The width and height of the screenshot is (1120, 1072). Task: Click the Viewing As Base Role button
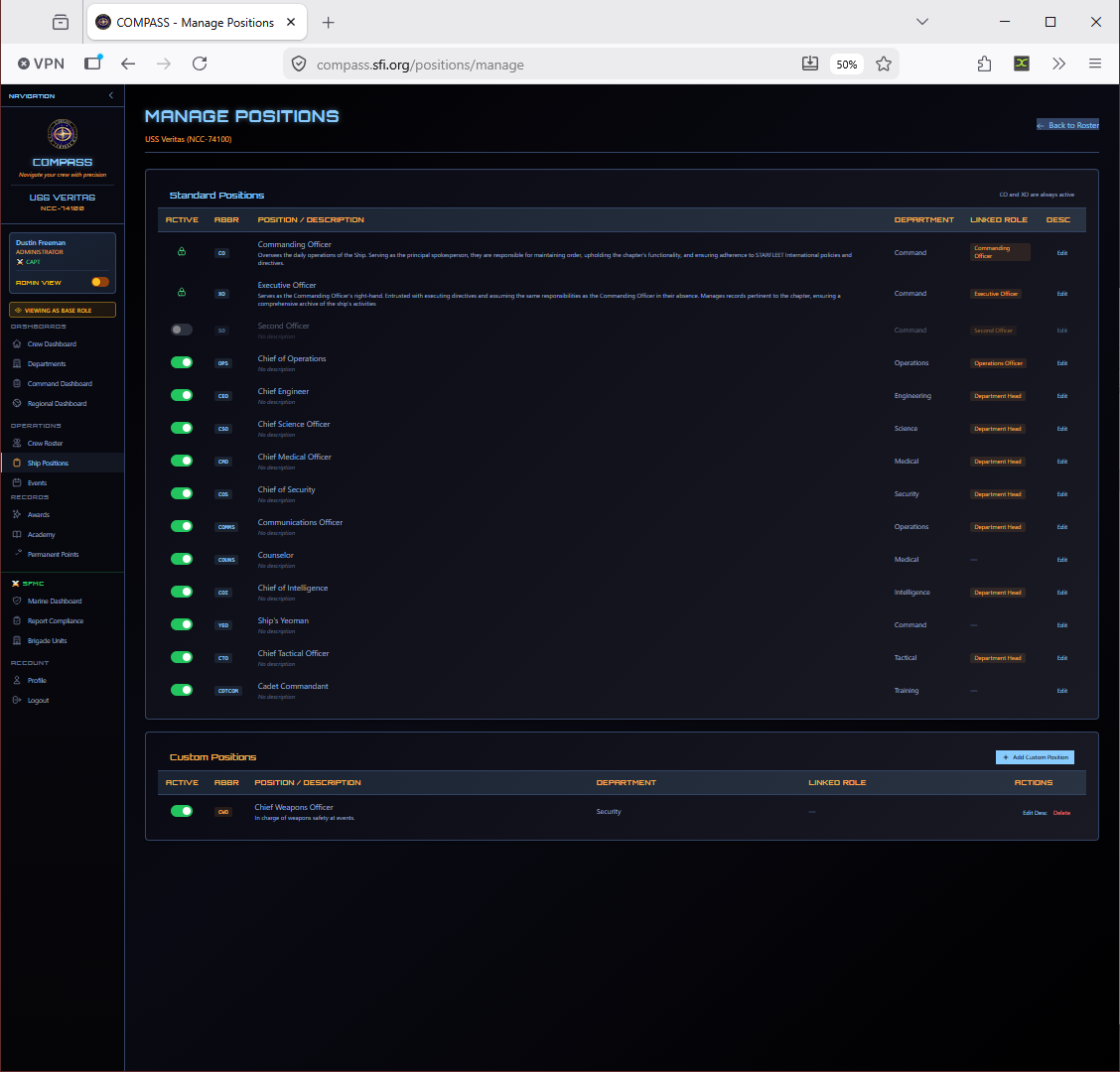point(63,310)
